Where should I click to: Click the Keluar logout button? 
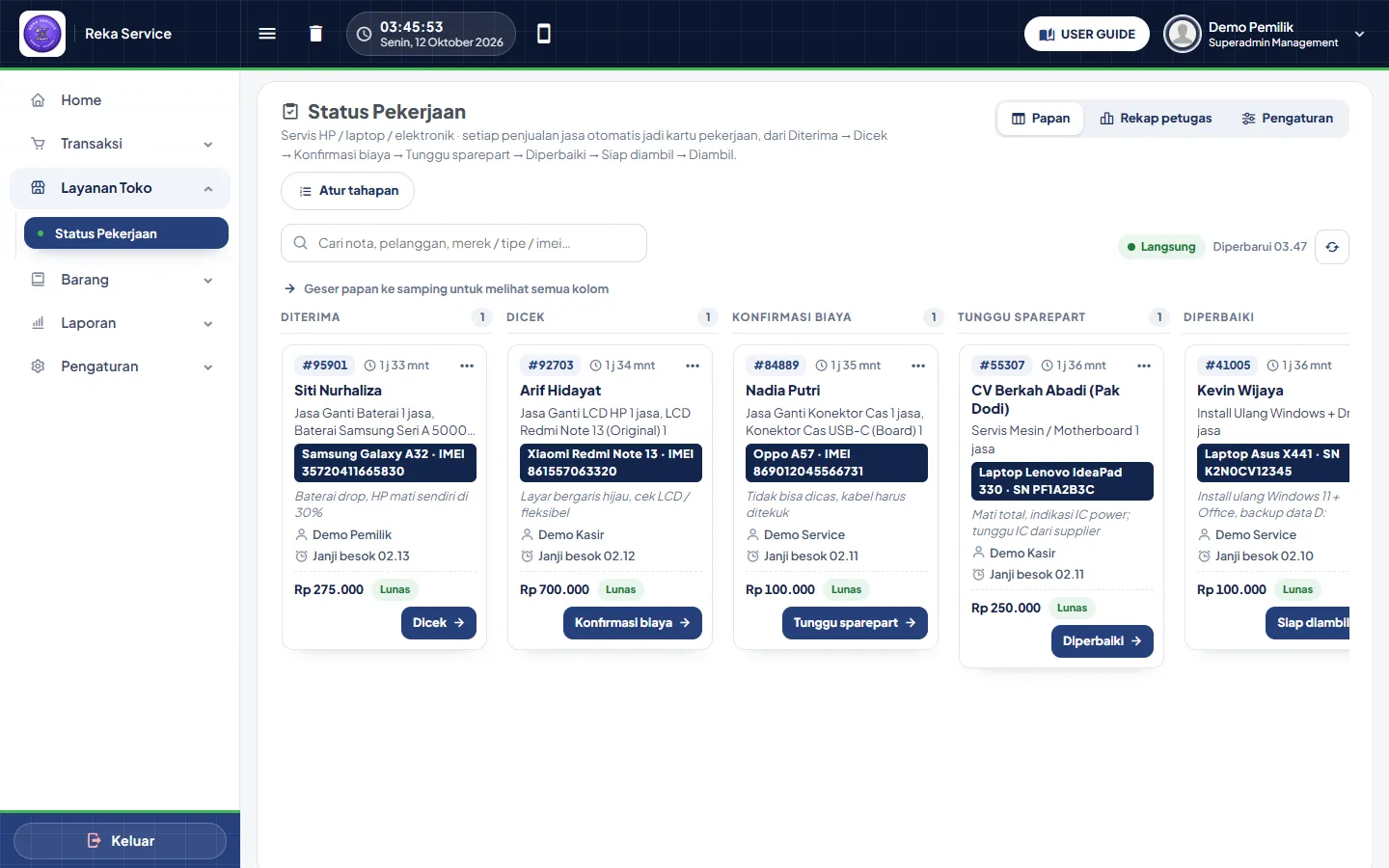pyautogui.click(x=120, y=841)
